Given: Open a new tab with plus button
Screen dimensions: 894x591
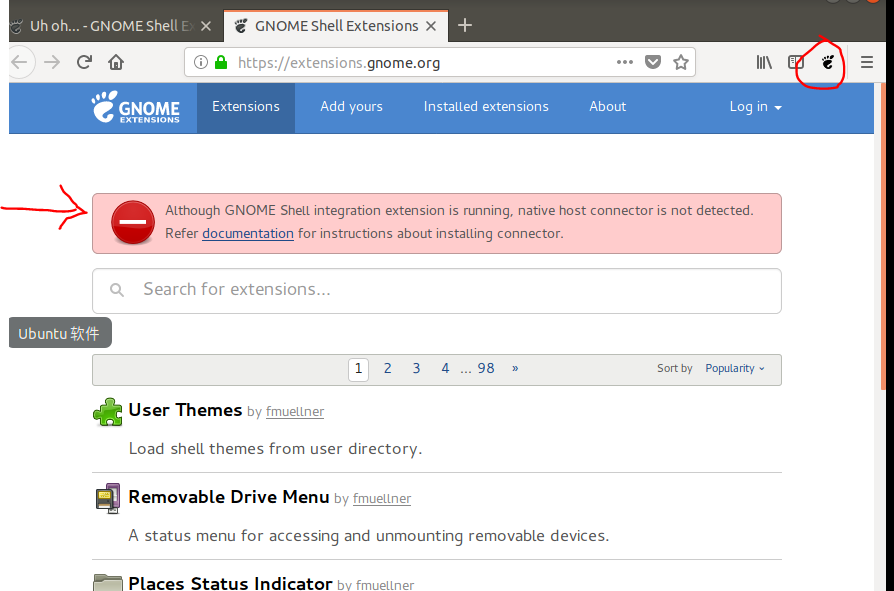Looking at the screenshot, I should pyautogui.click(x=465, y=25).
